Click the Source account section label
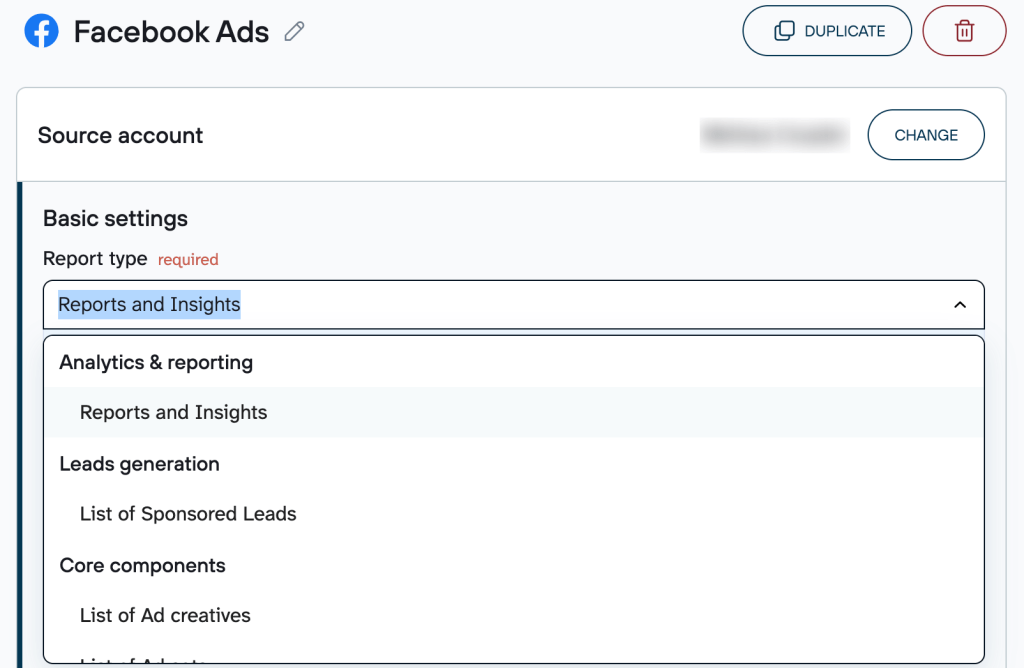 tap(120, 135)
